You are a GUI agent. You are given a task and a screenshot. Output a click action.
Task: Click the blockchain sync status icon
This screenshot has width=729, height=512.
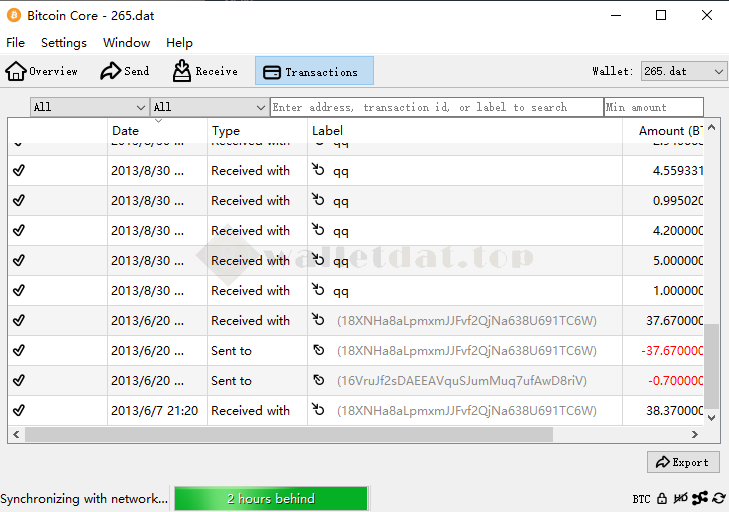[x=718, y=498]
